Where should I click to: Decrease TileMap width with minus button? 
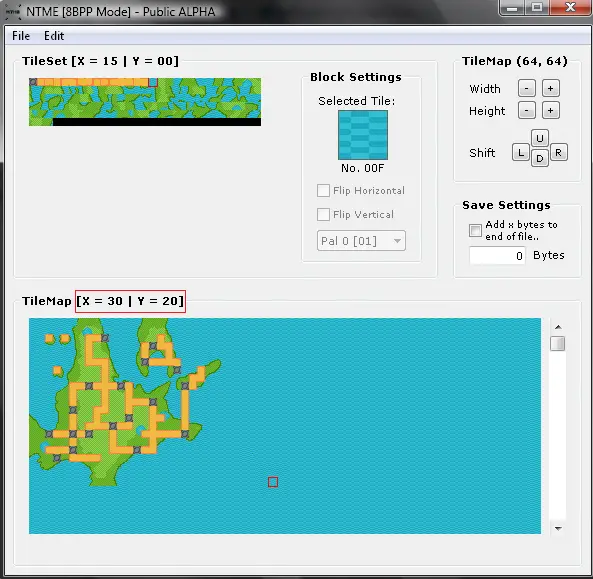[526, 88]
